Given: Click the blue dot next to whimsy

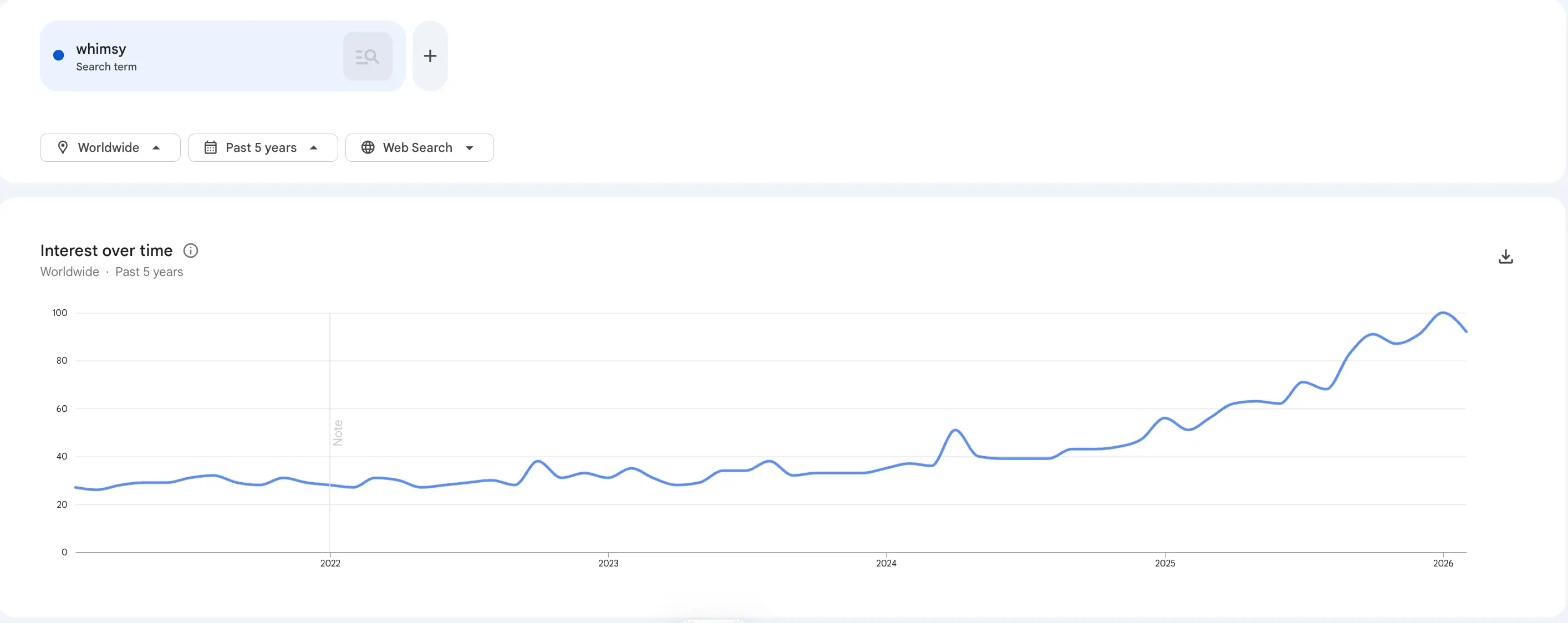Looking at the screenshot, I should [x=58, y=55].
